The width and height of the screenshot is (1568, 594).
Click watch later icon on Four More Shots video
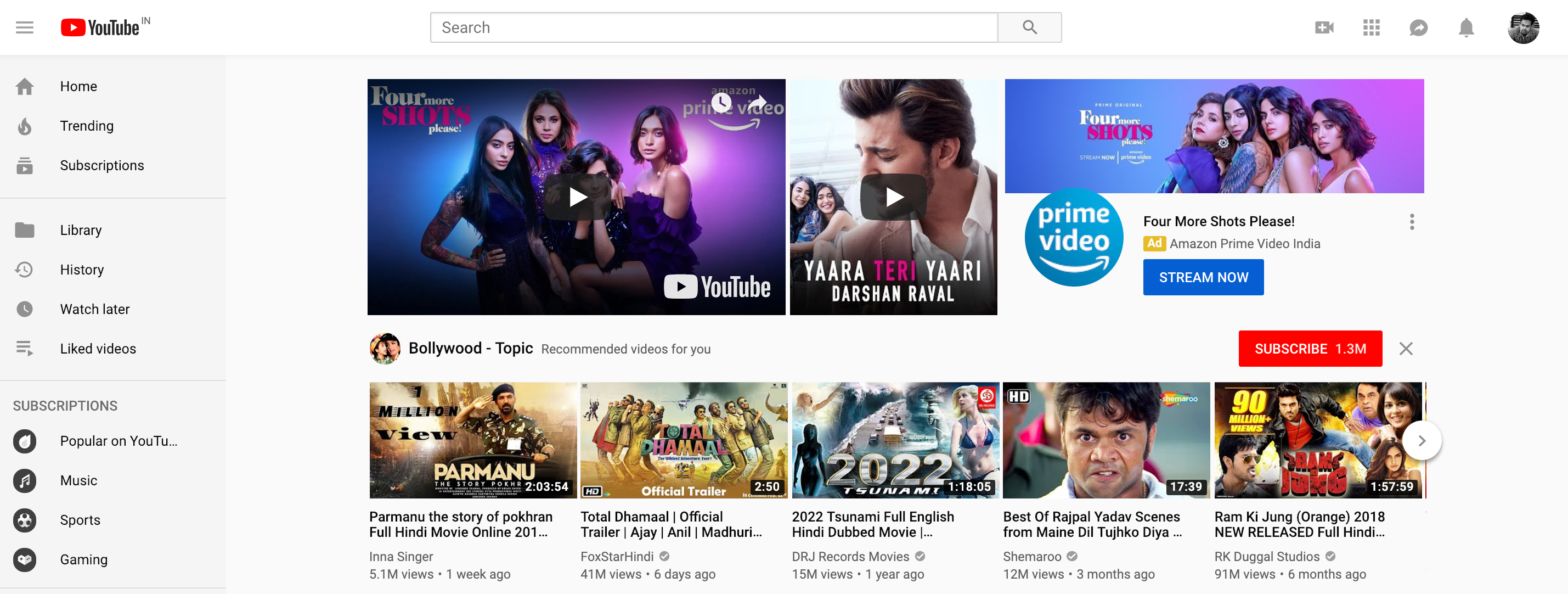pos(721,102)
